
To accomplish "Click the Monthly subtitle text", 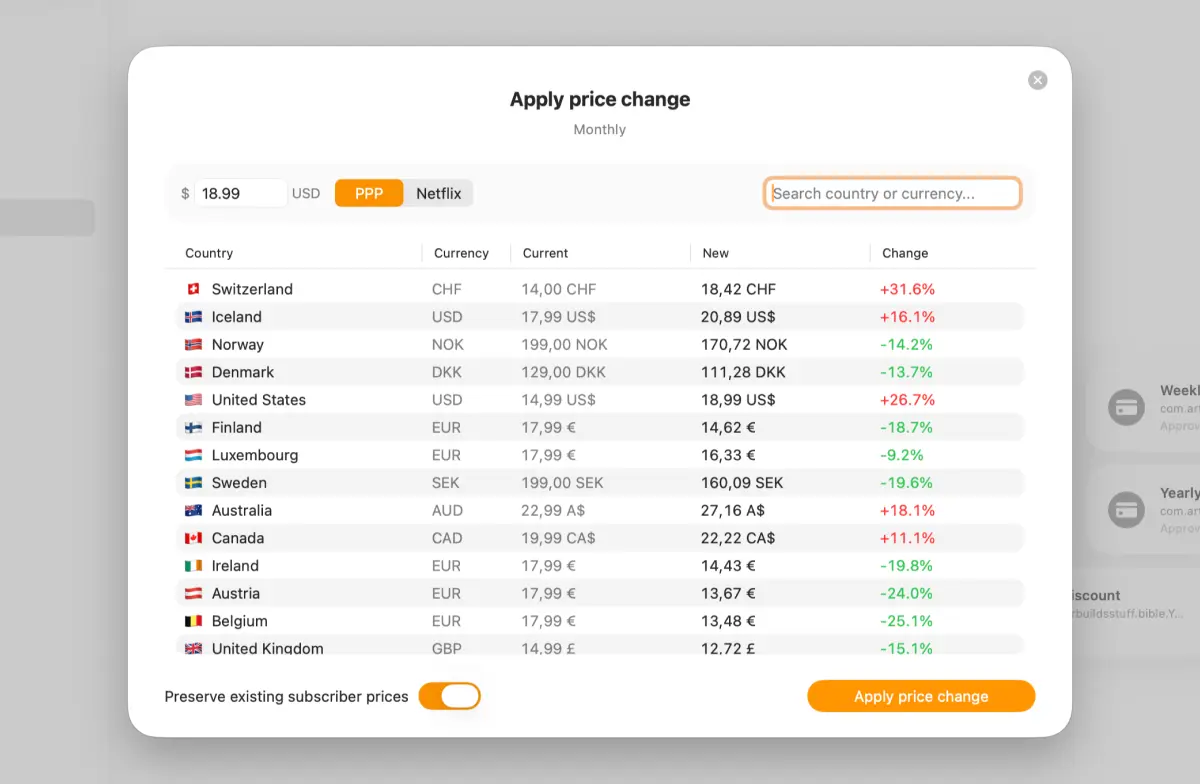I will point(600,129).
